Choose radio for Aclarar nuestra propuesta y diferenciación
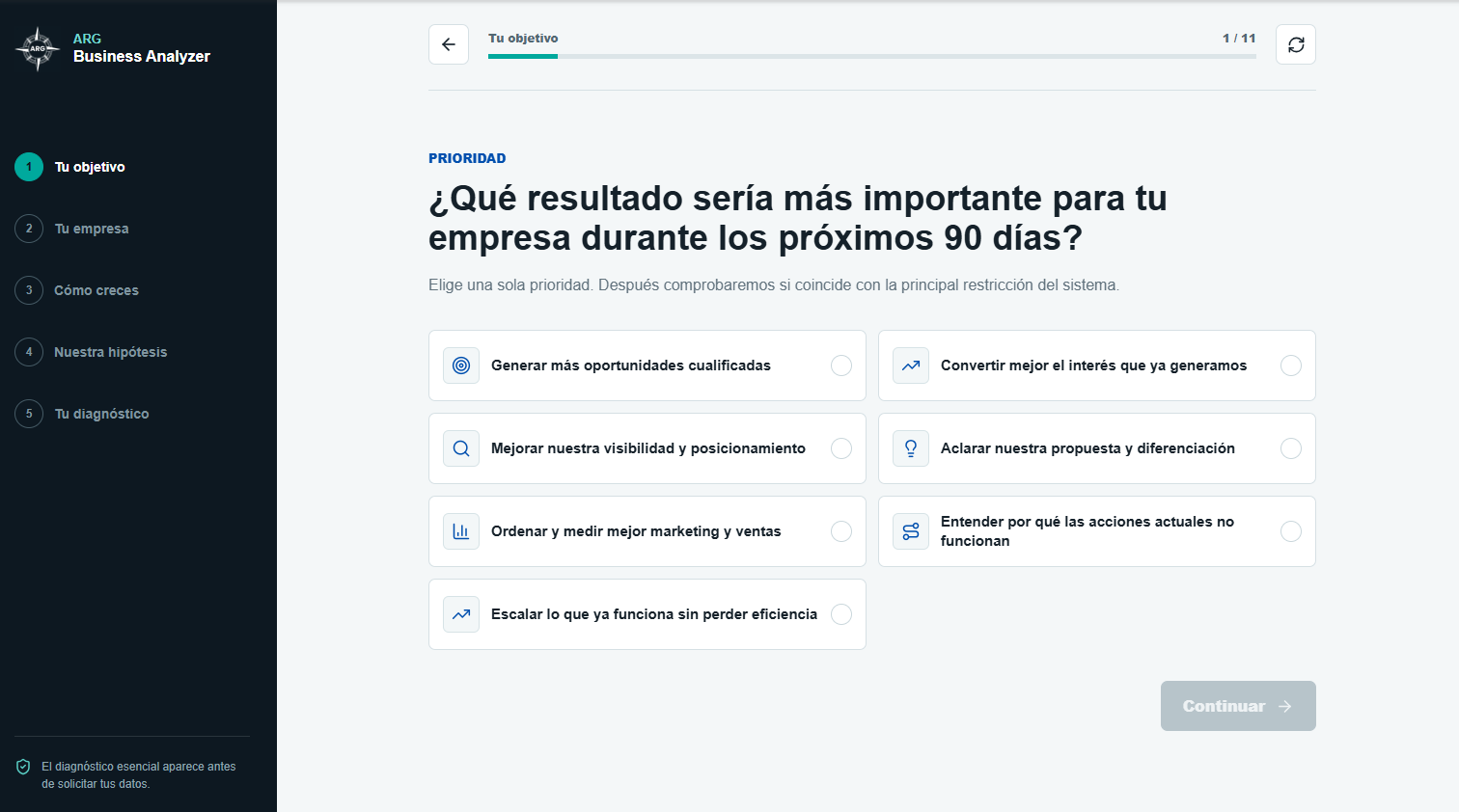The width and height of the screenshot is (1459, 812). coord(1291,448)
